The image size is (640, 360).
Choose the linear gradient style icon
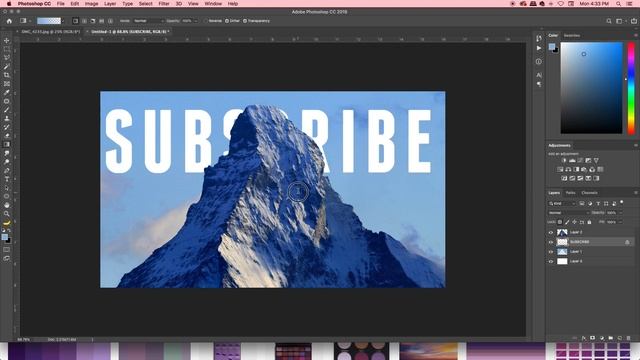pyautogui.click(x=76, y=21)
